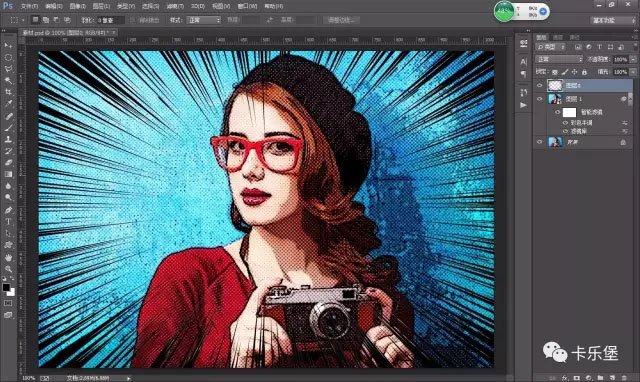The height and width of the screenshot is (382, 640).
Task: Open the 滤镜(T) Filter menu
Action: click(x=175, y=6)
